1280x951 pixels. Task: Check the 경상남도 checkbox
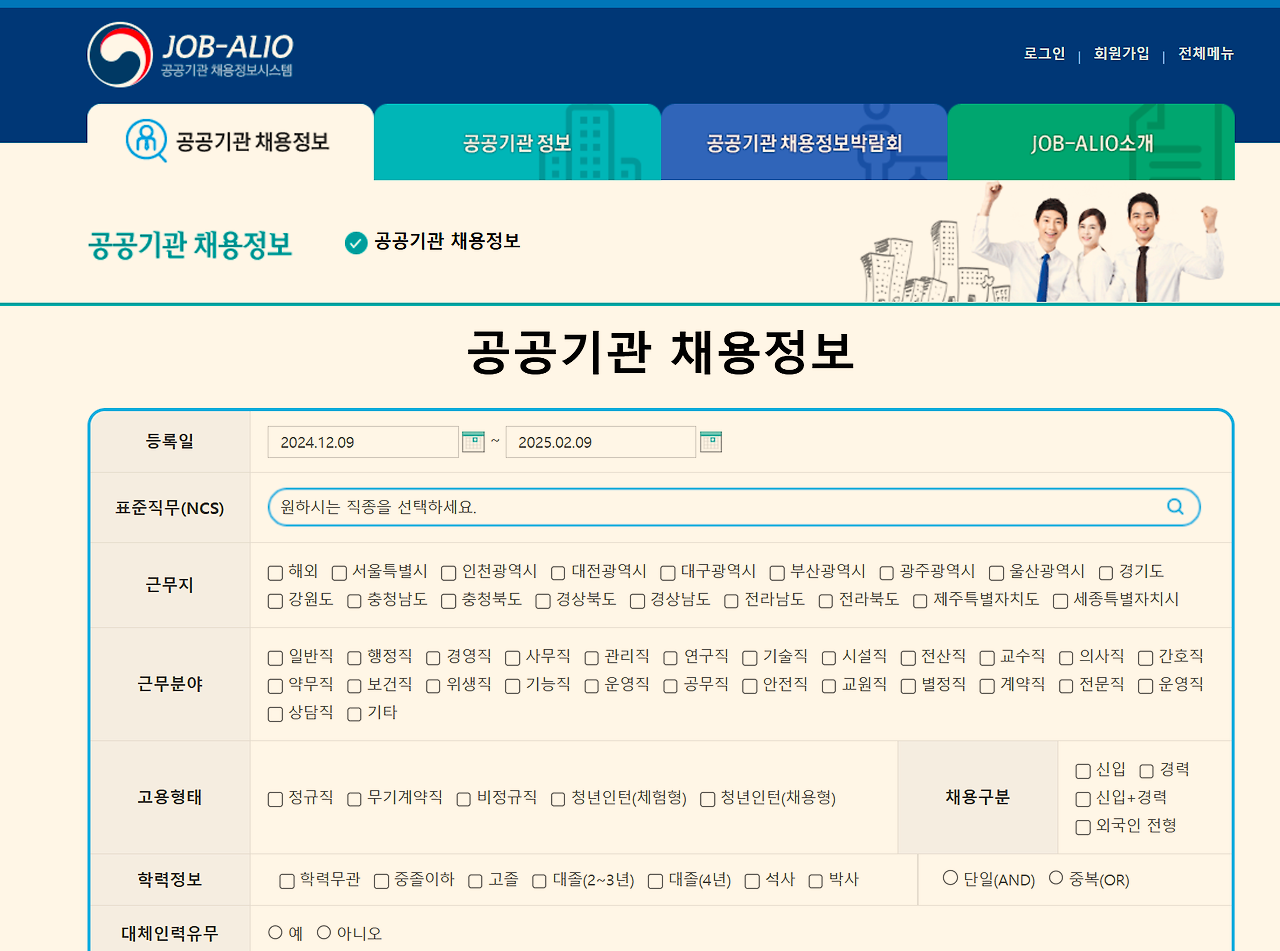click(637, 601)
